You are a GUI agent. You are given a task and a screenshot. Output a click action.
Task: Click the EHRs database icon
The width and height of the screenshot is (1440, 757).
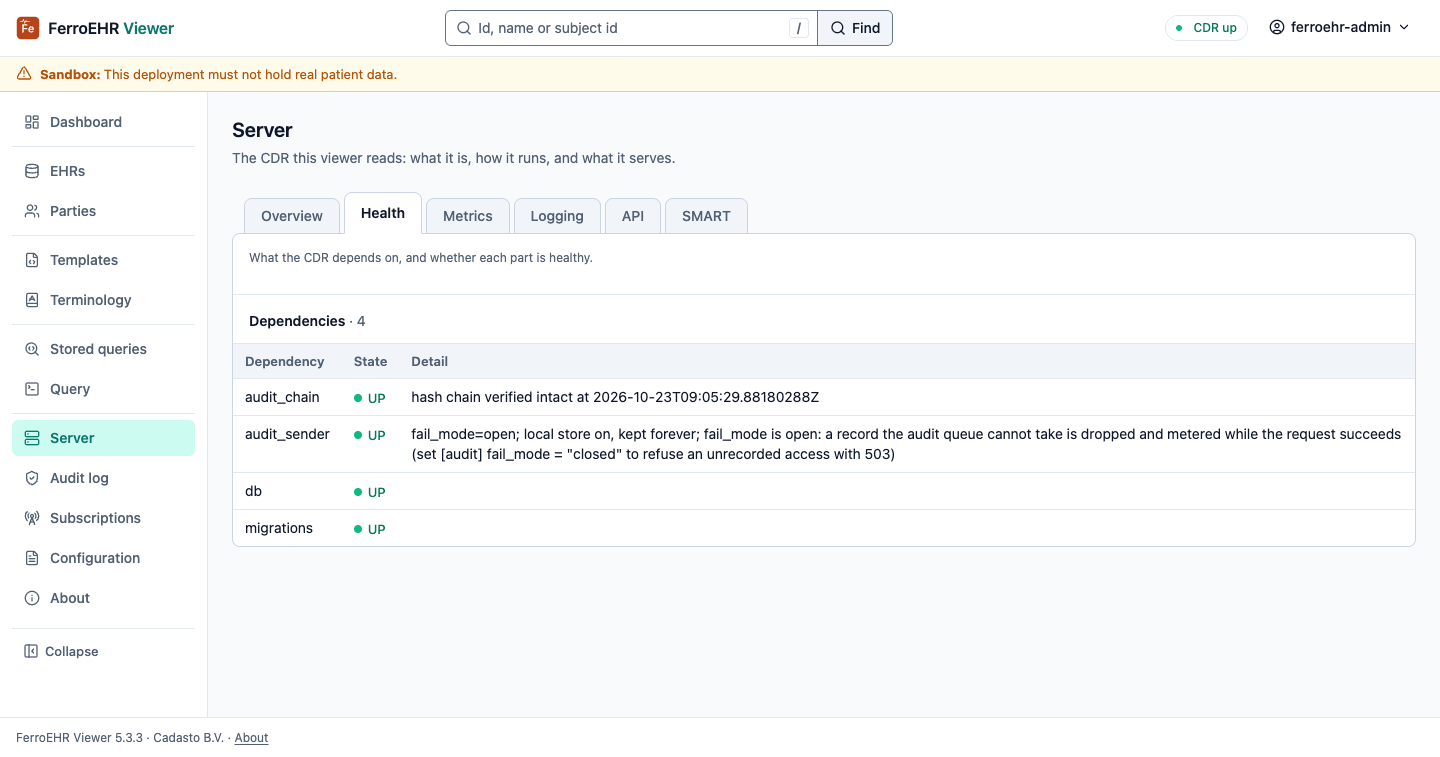coord(32,171)
